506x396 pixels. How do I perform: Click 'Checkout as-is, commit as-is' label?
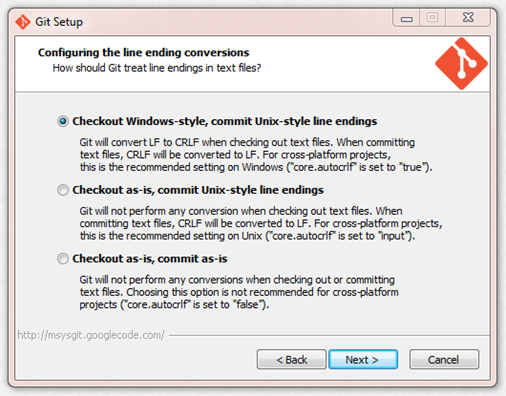[x=150, y=259]
